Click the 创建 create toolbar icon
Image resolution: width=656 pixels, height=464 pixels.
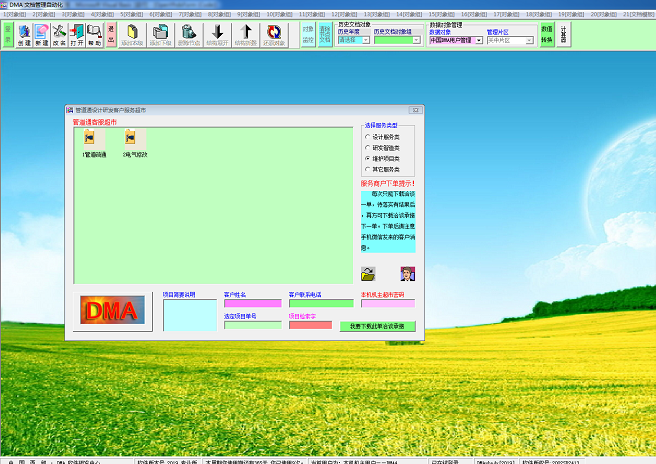(24, 34)
